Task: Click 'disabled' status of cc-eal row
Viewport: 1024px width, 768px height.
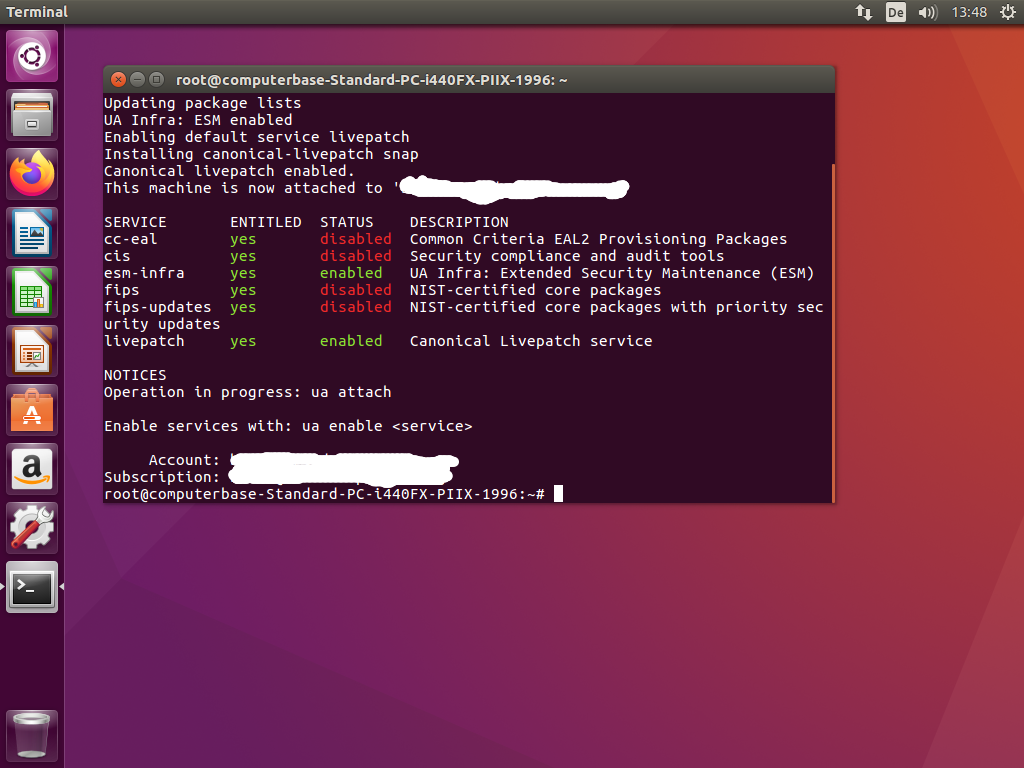Action: tap(355, 239)
